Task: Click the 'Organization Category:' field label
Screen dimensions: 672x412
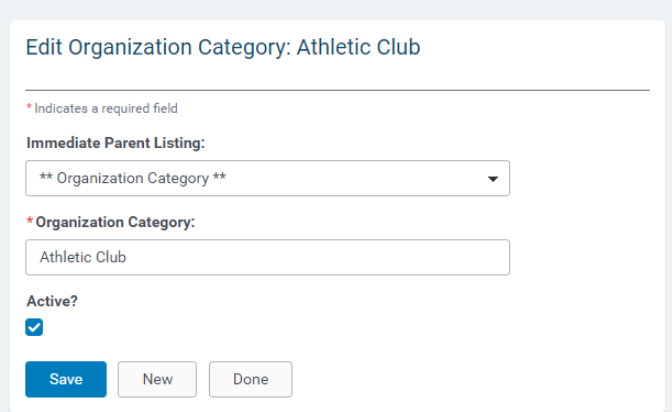Action: coord(115,223)
